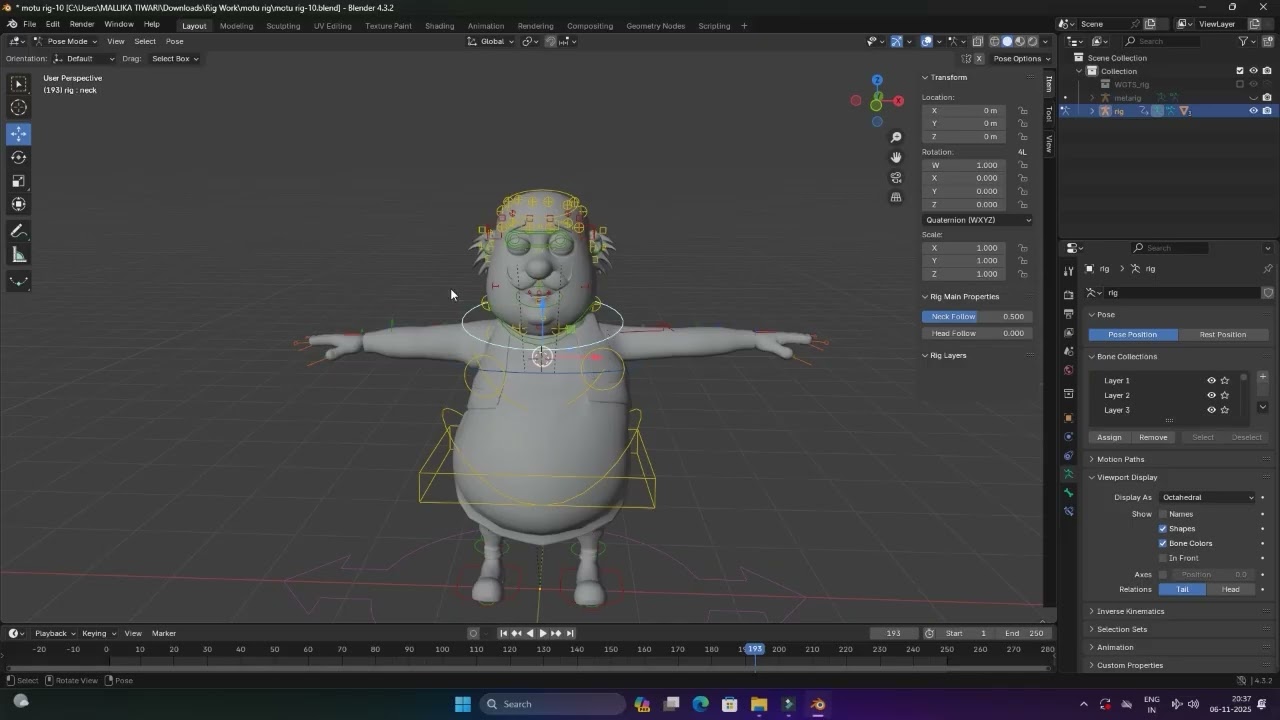
Task: Switch to the Animation workspace tab
Action: coord(486,25)
